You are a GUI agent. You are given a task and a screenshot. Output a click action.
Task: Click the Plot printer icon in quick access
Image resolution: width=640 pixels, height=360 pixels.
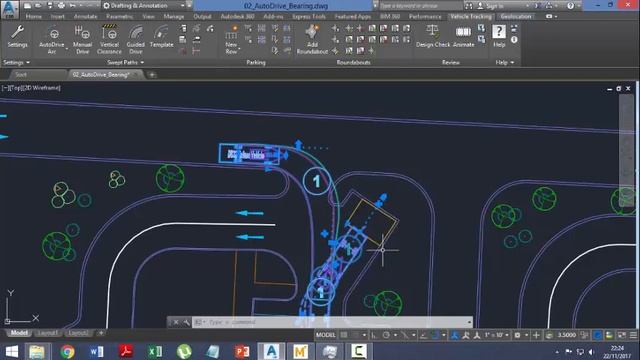pyautogui.click(x=61, y=5)
